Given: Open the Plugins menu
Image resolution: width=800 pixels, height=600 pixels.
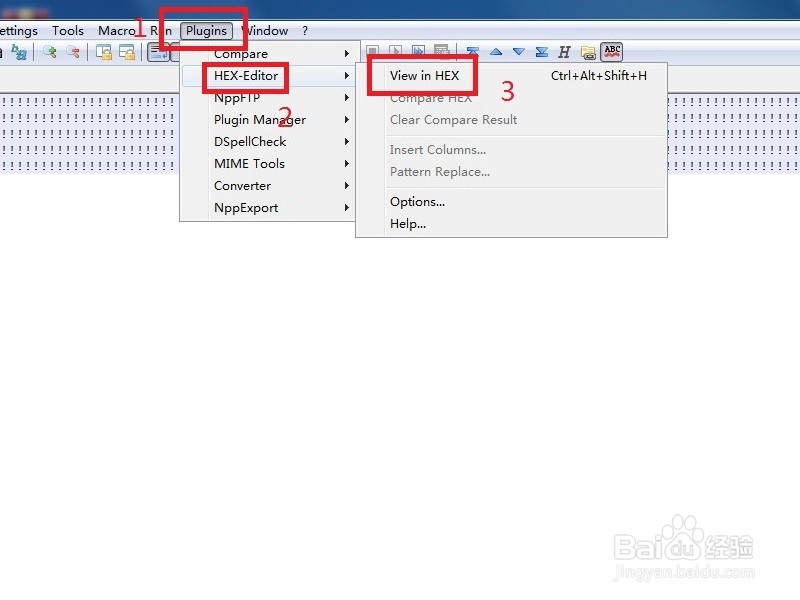Looking at the screenshot, I should [206, 31].
